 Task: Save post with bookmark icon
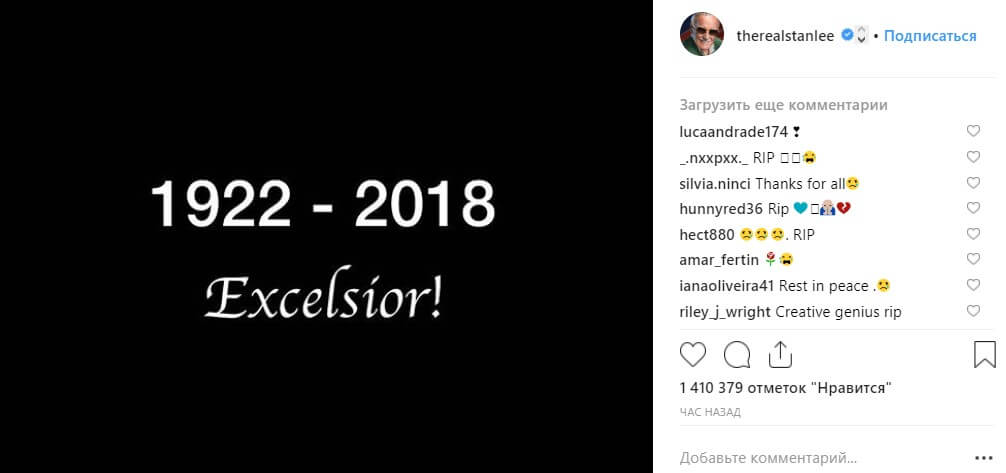(984, 354)
